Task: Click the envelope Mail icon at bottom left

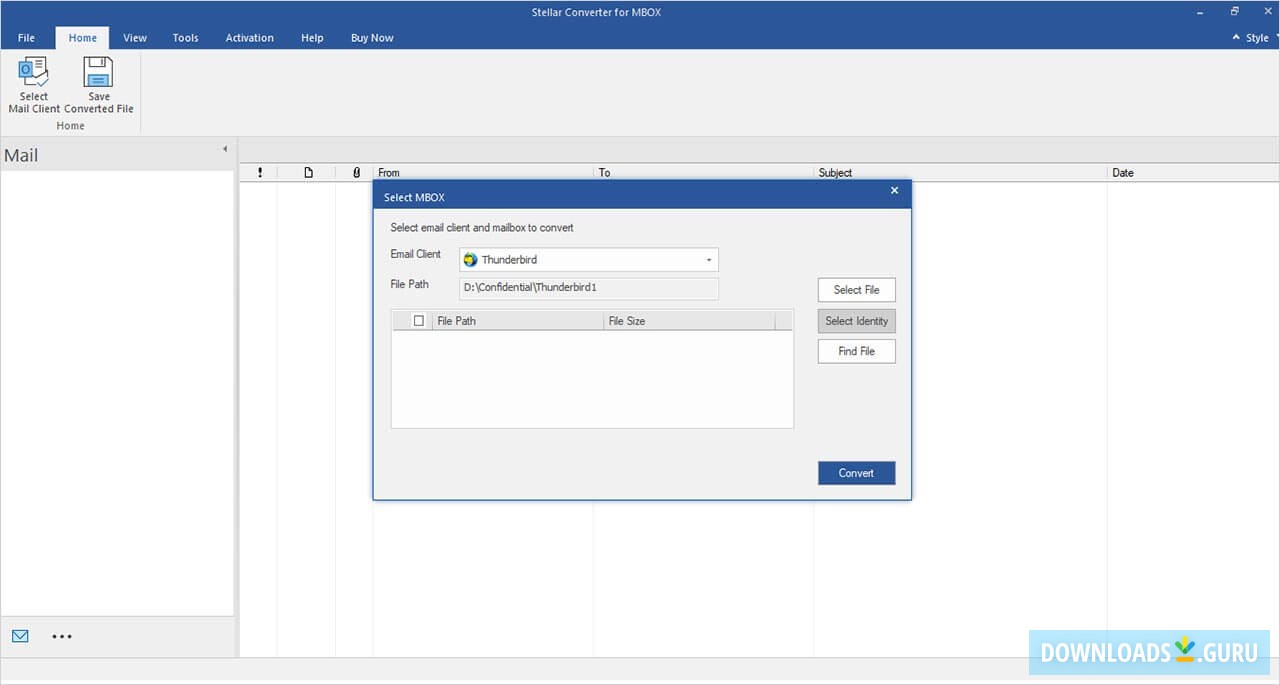Action: (x=20, y=636)
